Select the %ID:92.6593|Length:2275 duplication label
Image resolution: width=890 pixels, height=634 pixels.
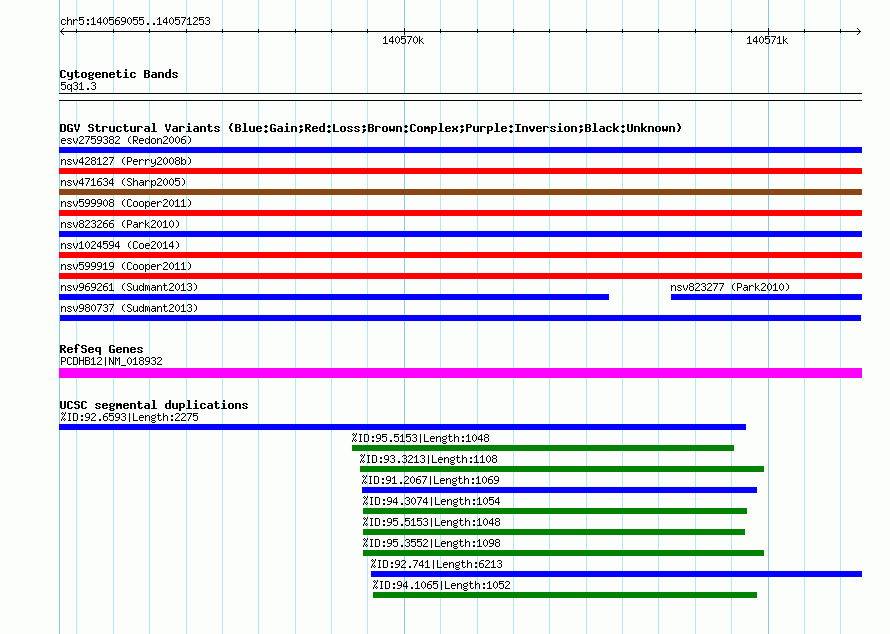pos(129,417)
